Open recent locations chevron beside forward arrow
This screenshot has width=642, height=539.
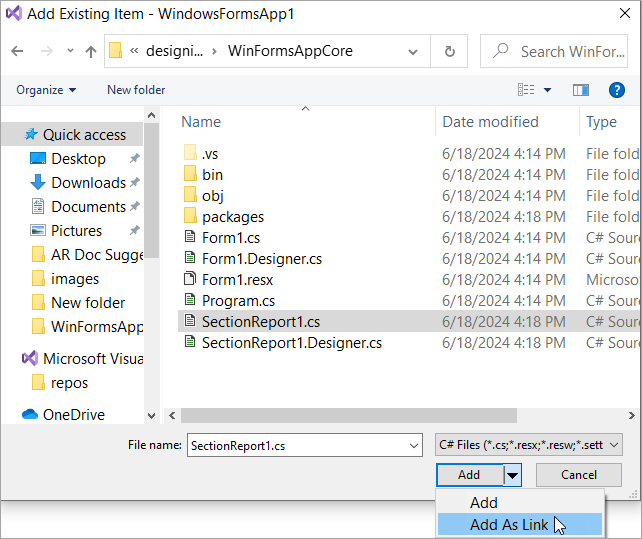point(70,51)
